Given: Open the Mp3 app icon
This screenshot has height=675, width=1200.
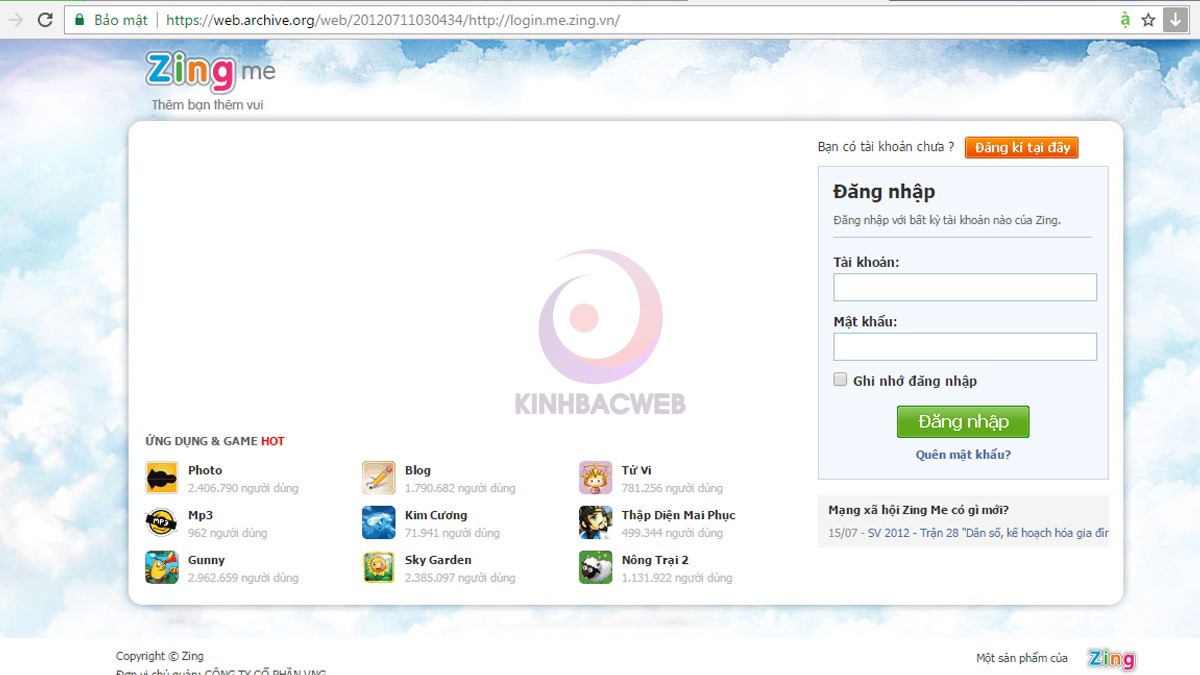Looking at the screenshot, I should (161, 523).
